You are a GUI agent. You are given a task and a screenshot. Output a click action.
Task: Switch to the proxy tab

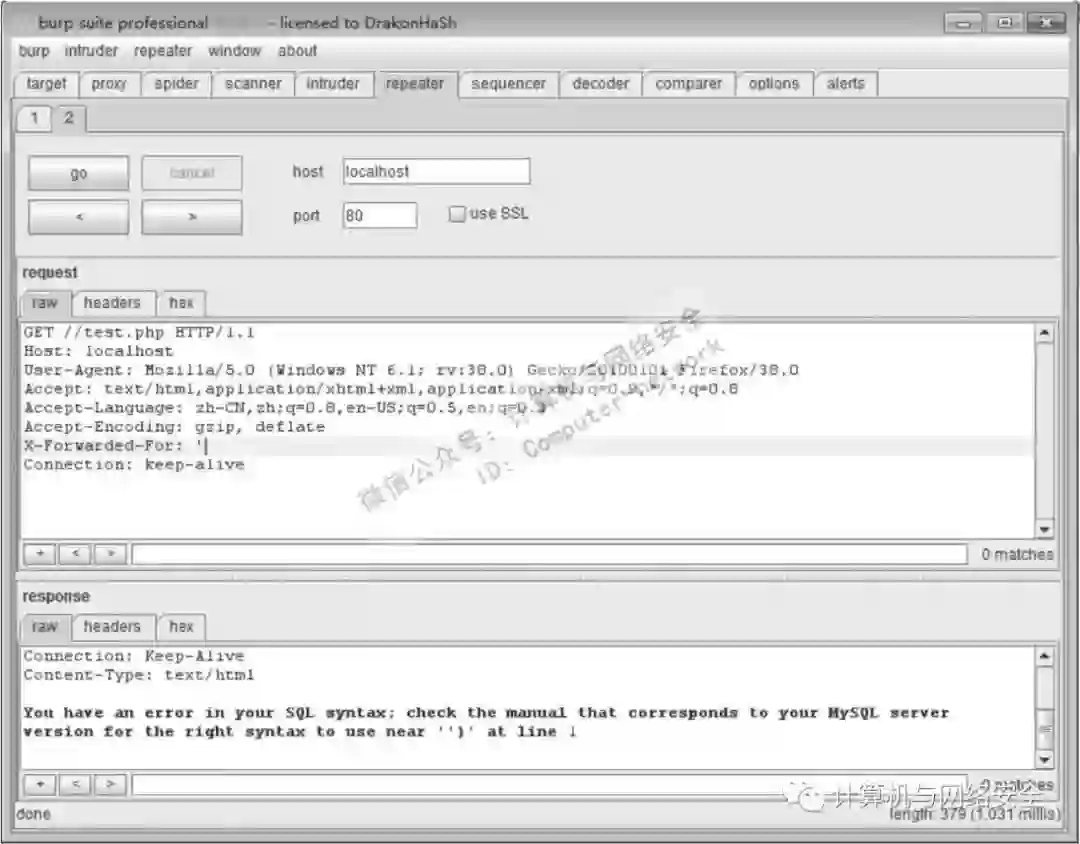[x=109, y=84]
